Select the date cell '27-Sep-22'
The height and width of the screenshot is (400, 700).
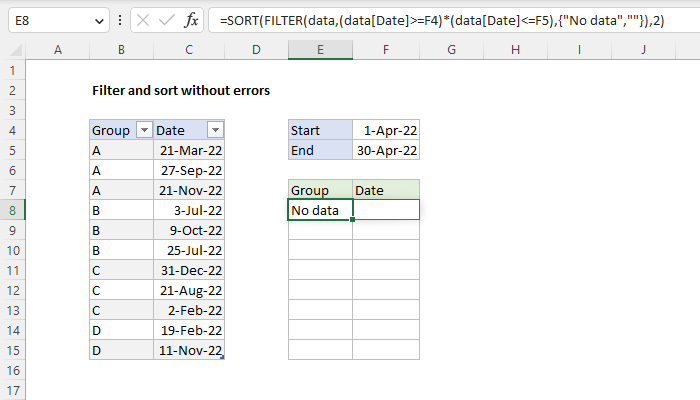coord(189,171)
